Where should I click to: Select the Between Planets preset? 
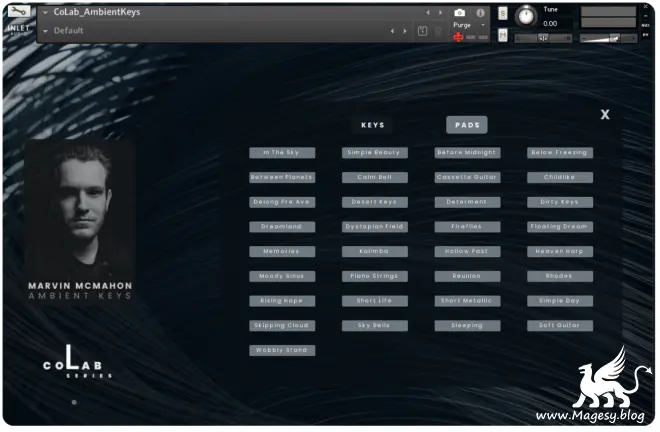tap(282, 177)
